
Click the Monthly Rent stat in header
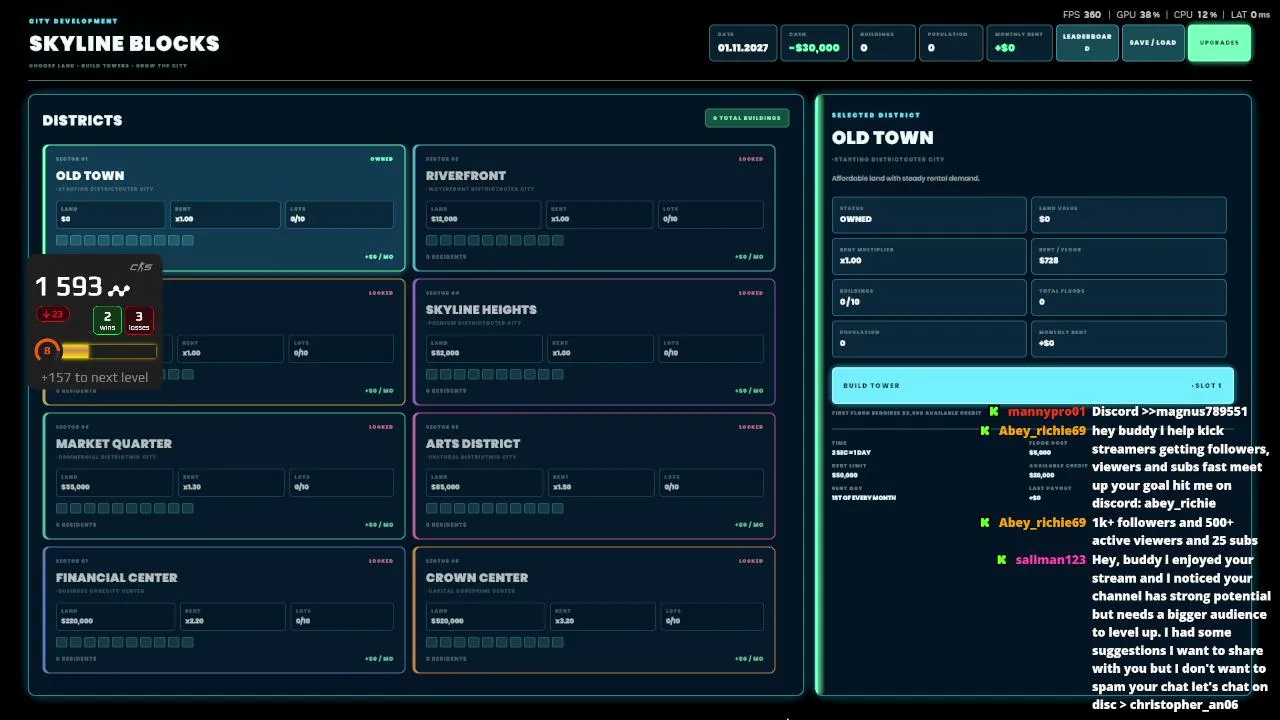pos(1019,43)
